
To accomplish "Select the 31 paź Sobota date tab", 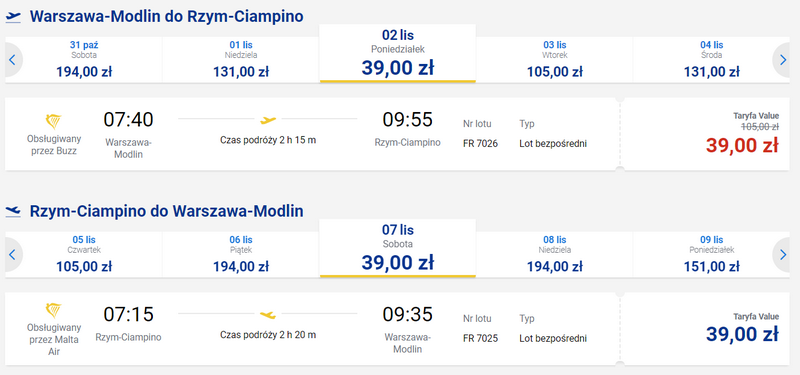I will pos(84,60).
